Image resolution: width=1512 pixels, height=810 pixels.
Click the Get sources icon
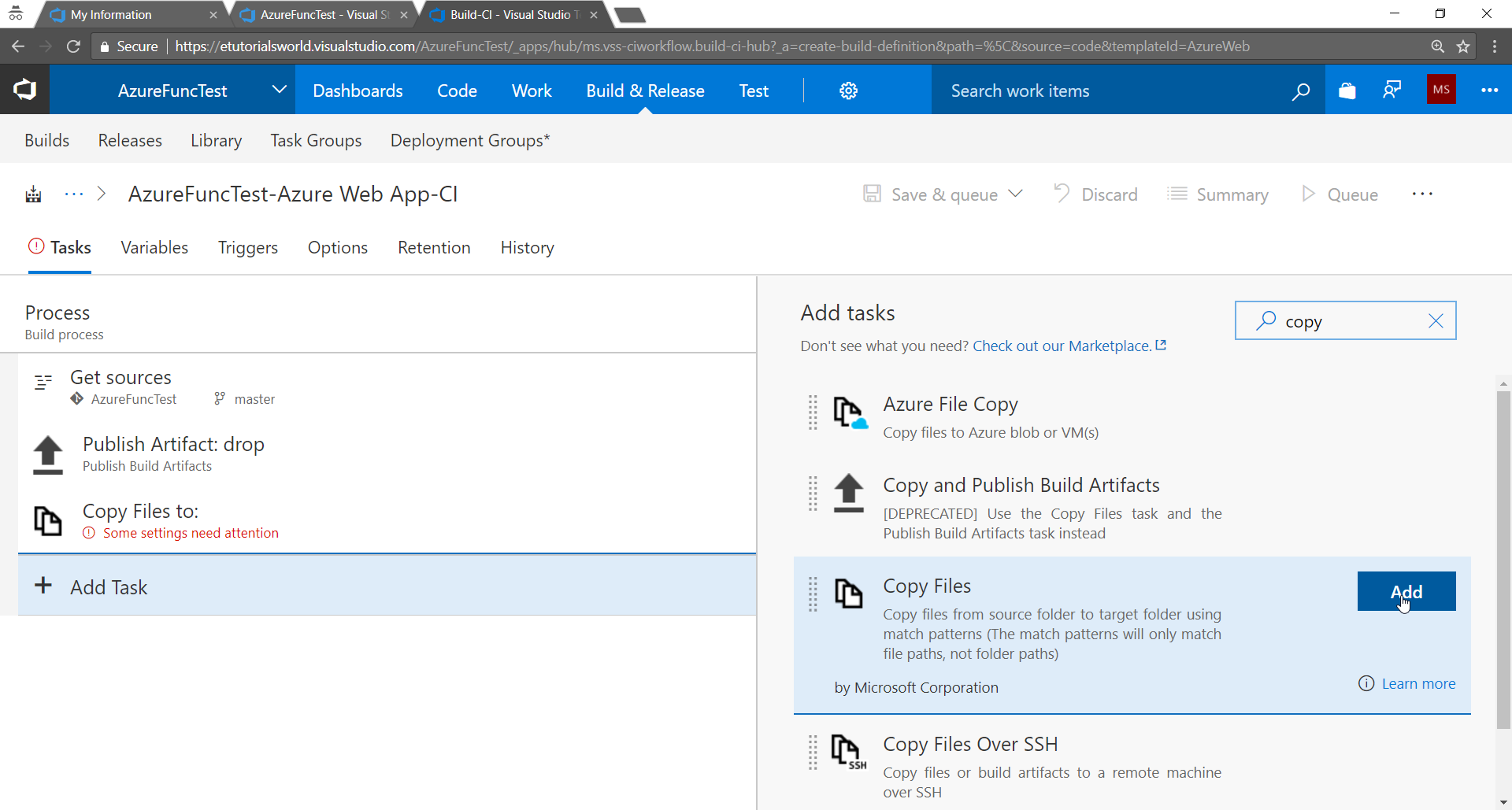[43, 383]
